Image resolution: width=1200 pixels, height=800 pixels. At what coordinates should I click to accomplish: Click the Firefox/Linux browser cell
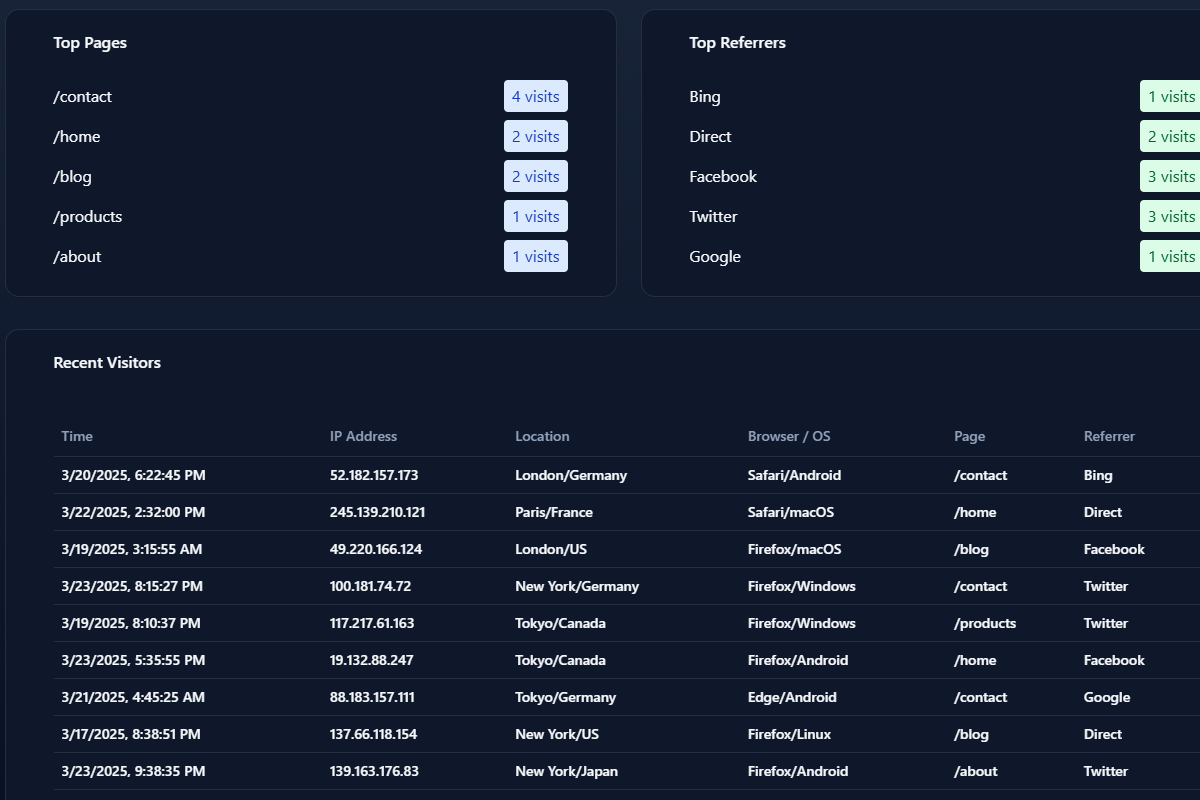[789, 734]
